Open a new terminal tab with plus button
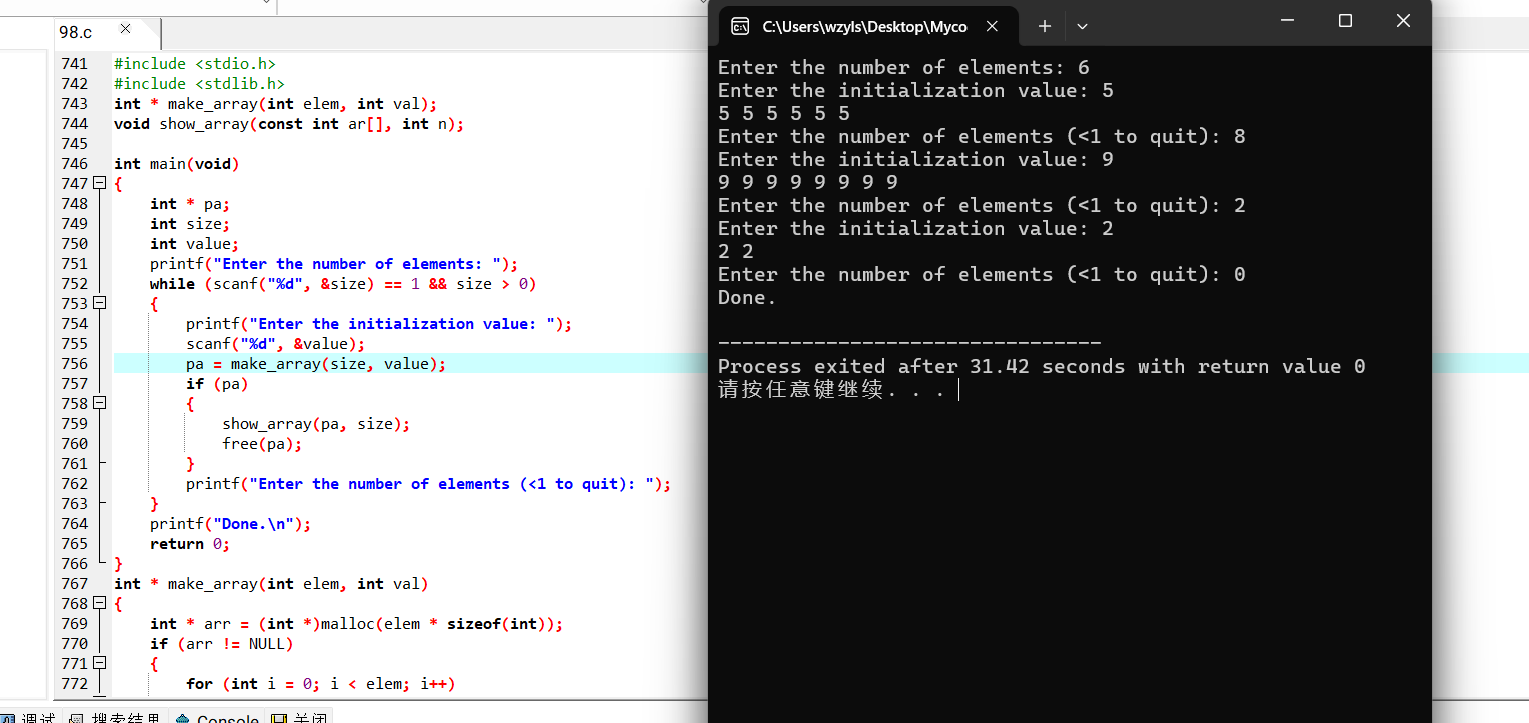 [1044, 27]
